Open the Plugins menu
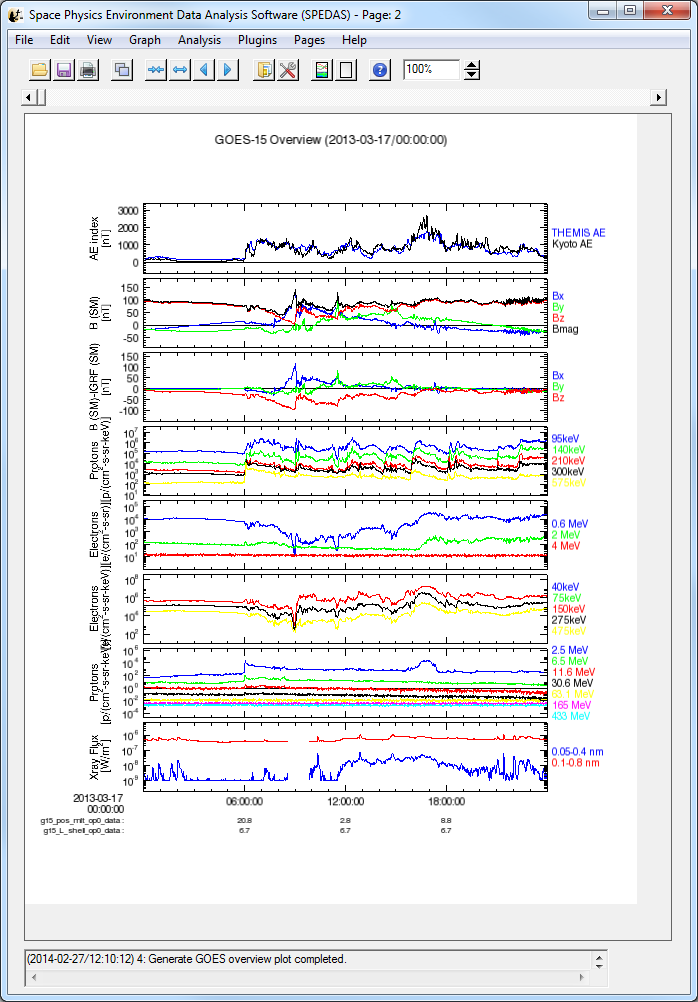This screenshot has height=1002, width=698. tap(257, 40)
